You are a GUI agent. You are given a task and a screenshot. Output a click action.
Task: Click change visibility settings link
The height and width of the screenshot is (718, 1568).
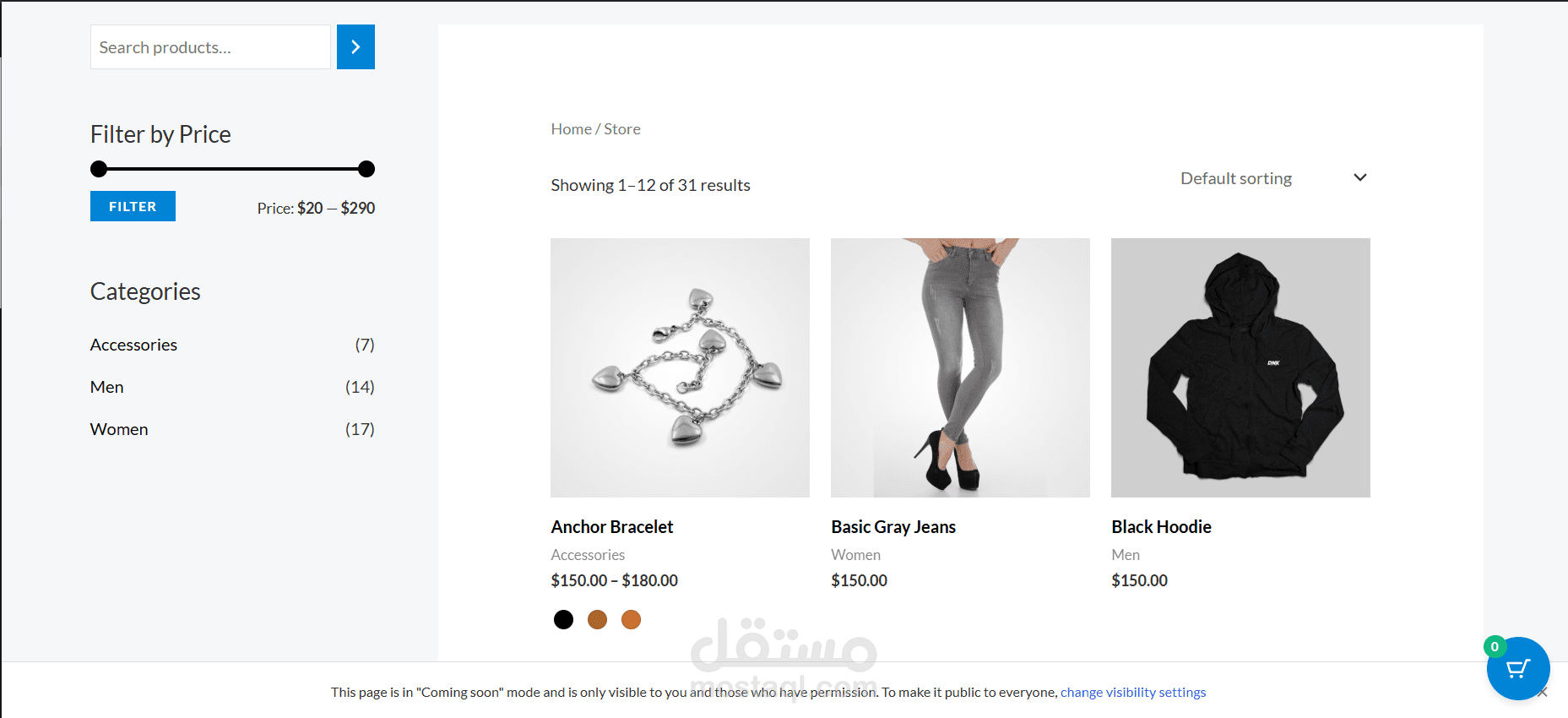(x=1133, y=692)
